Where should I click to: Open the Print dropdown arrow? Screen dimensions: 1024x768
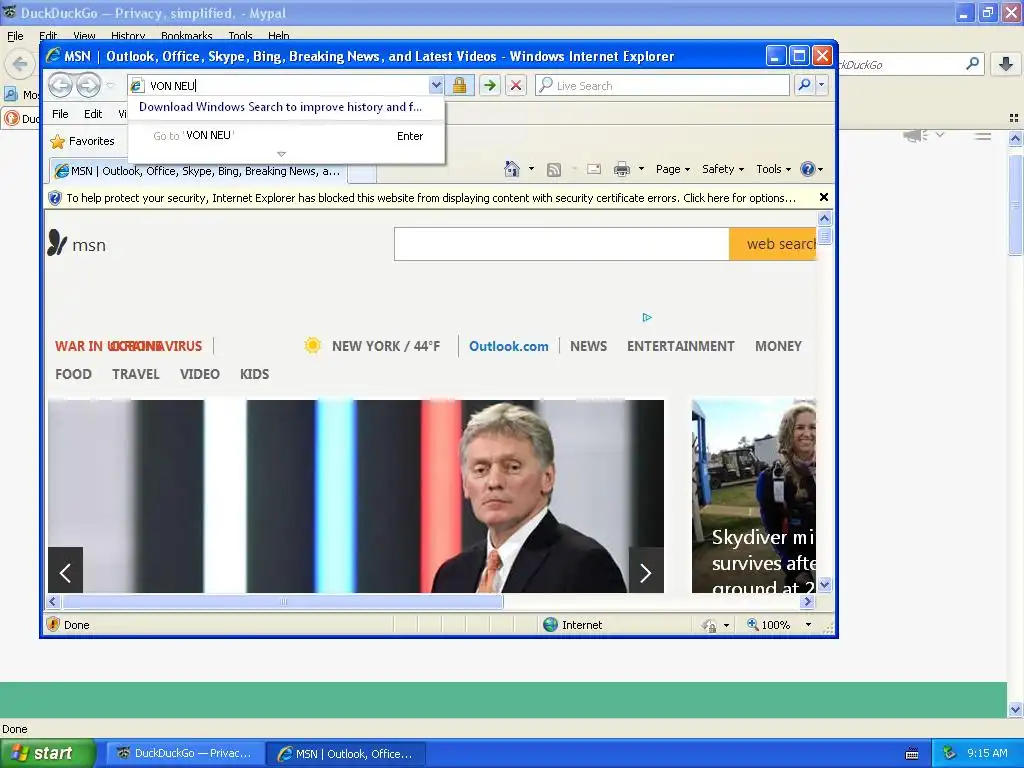pyautogui.click(x=641, y=169)
